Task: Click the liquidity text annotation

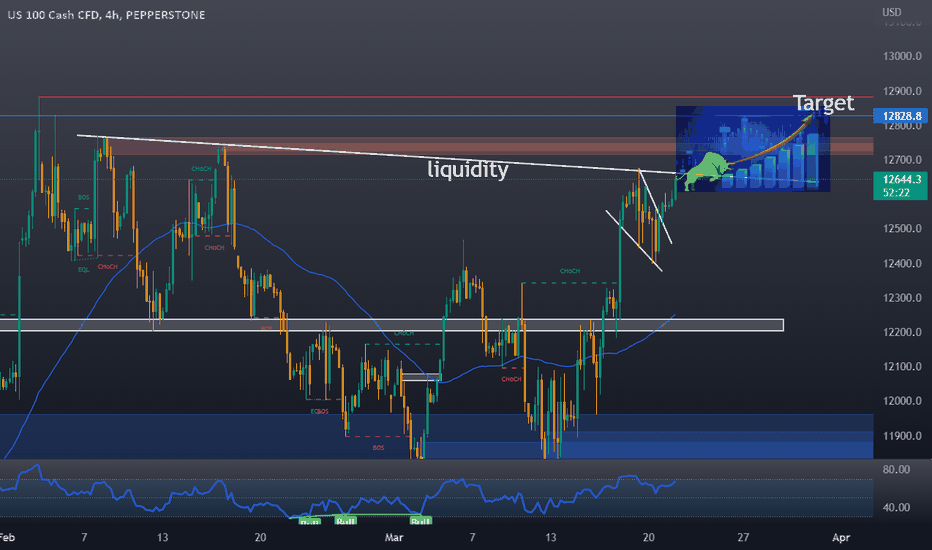Action: [x=468, y=169]
